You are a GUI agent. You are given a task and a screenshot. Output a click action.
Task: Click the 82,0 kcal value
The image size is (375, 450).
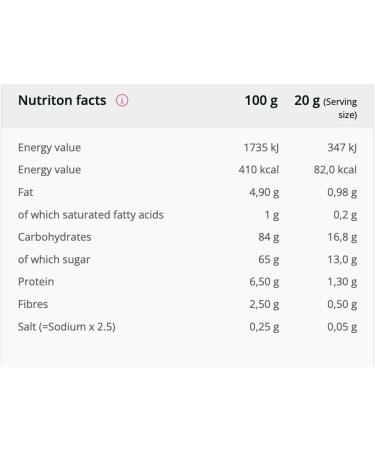pyautogui.click(x=335, y=170)
